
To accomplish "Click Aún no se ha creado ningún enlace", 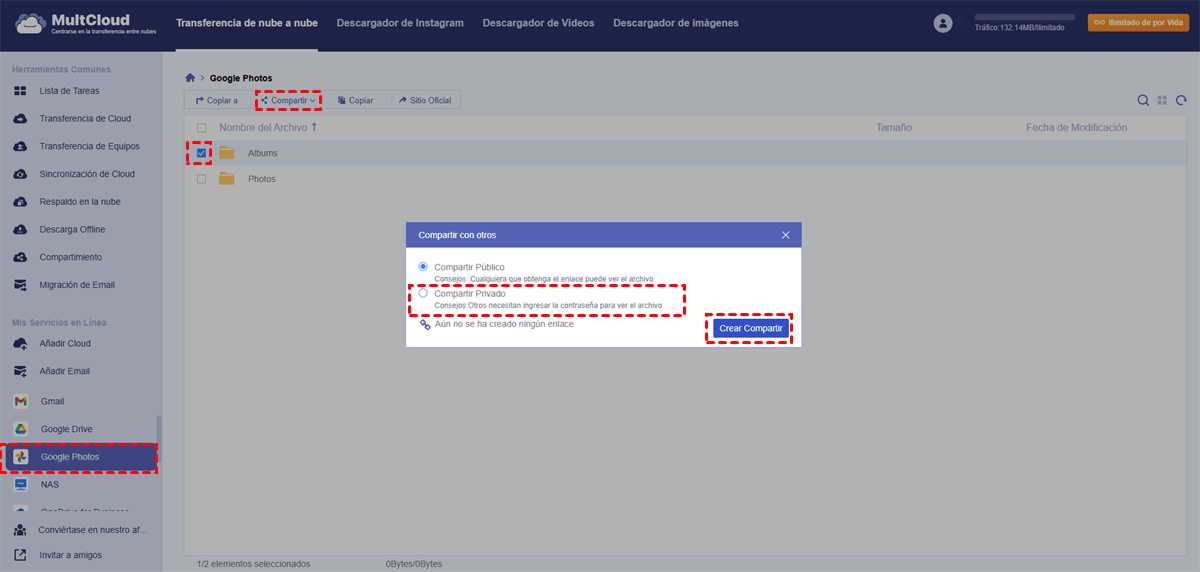I will [x=504, y=324].
